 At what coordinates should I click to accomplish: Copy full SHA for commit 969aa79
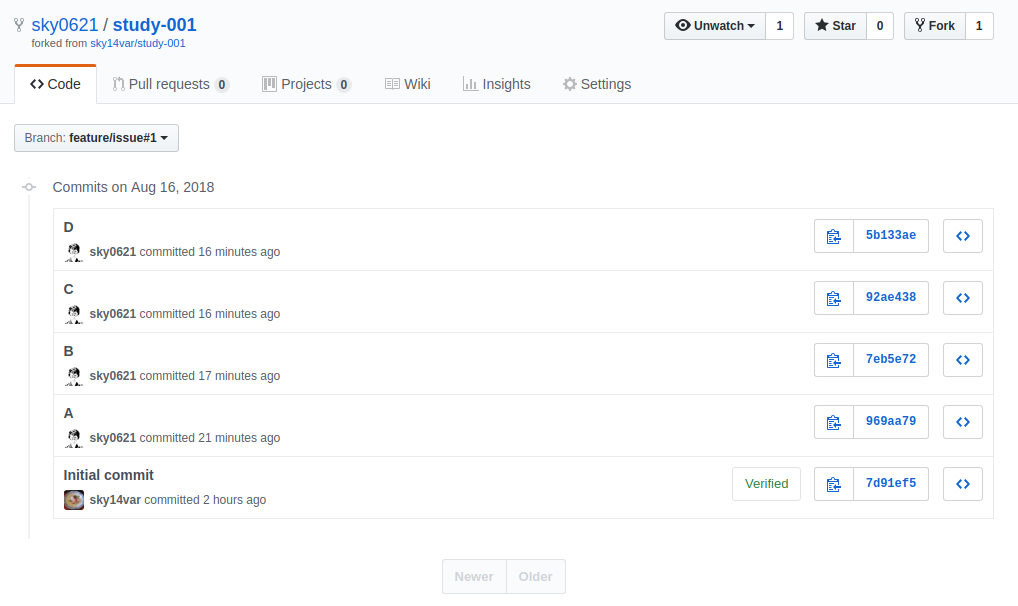click(834, 422)
